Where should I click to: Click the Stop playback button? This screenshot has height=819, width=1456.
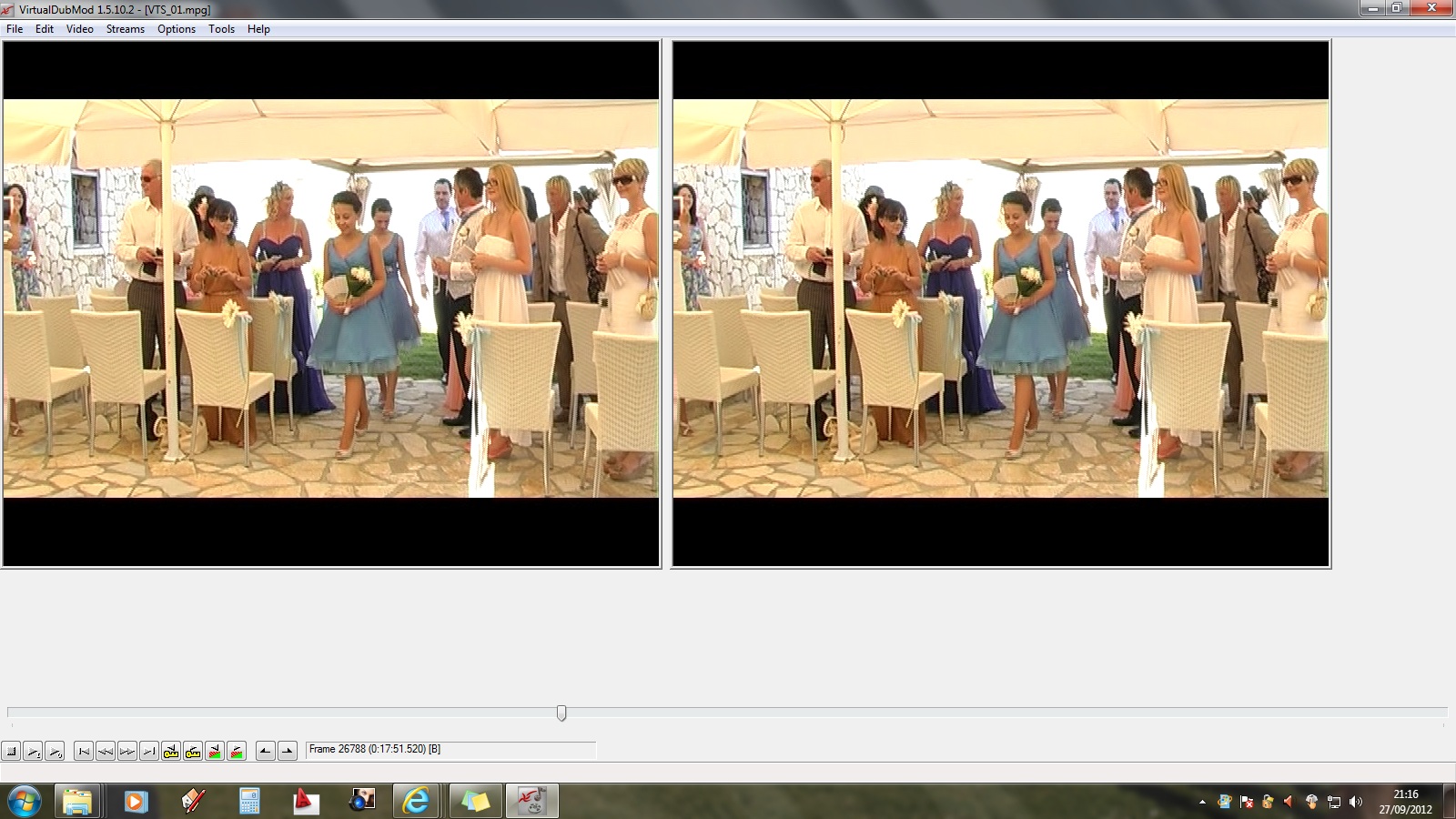coord(12,751)
